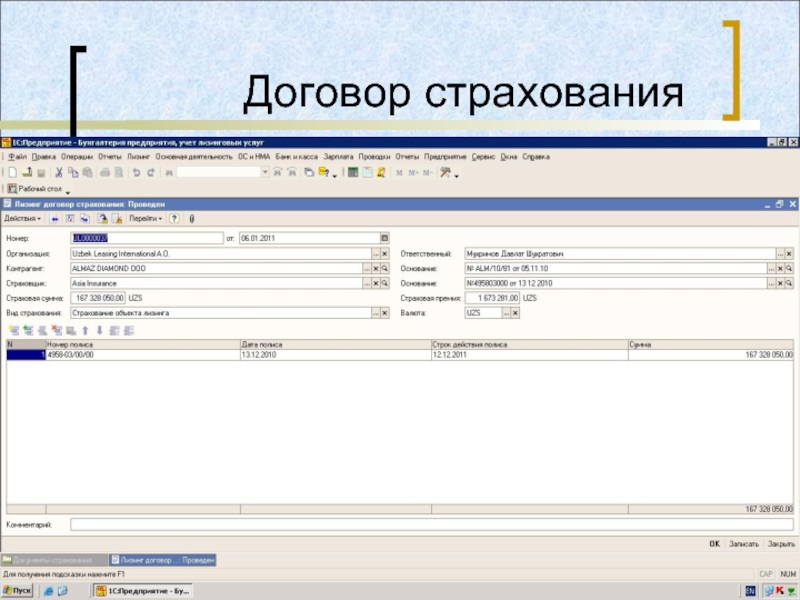Click the help question mark in document toolbar

tap(174, 218)
